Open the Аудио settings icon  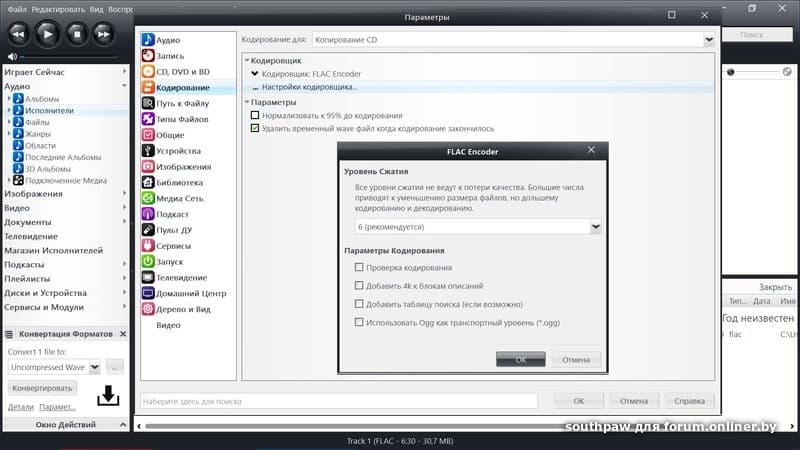pyautogui.click(x=148, y=39)
